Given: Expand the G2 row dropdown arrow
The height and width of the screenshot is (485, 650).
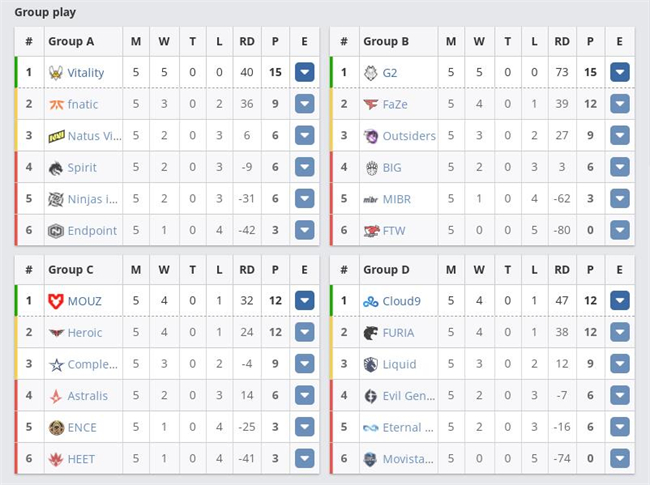Looking at the screenshot, I should point(620,72).
